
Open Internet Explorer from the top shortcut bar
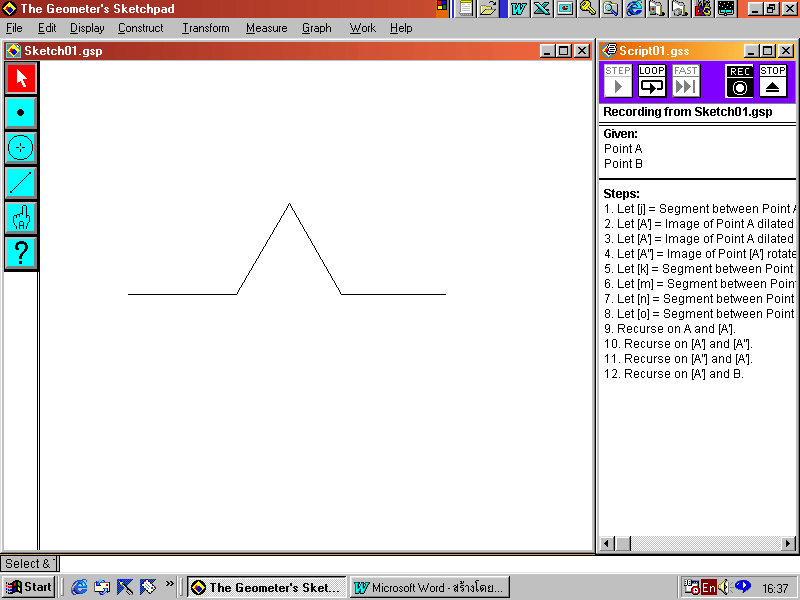tap(634, 8)
